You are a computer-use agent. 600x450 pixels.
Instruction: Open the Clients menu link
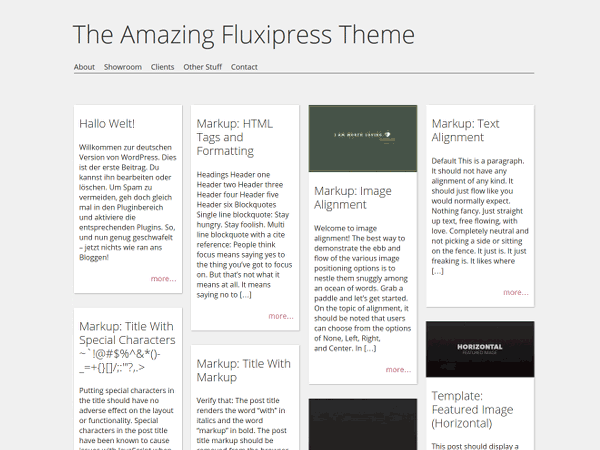point(162,67)
